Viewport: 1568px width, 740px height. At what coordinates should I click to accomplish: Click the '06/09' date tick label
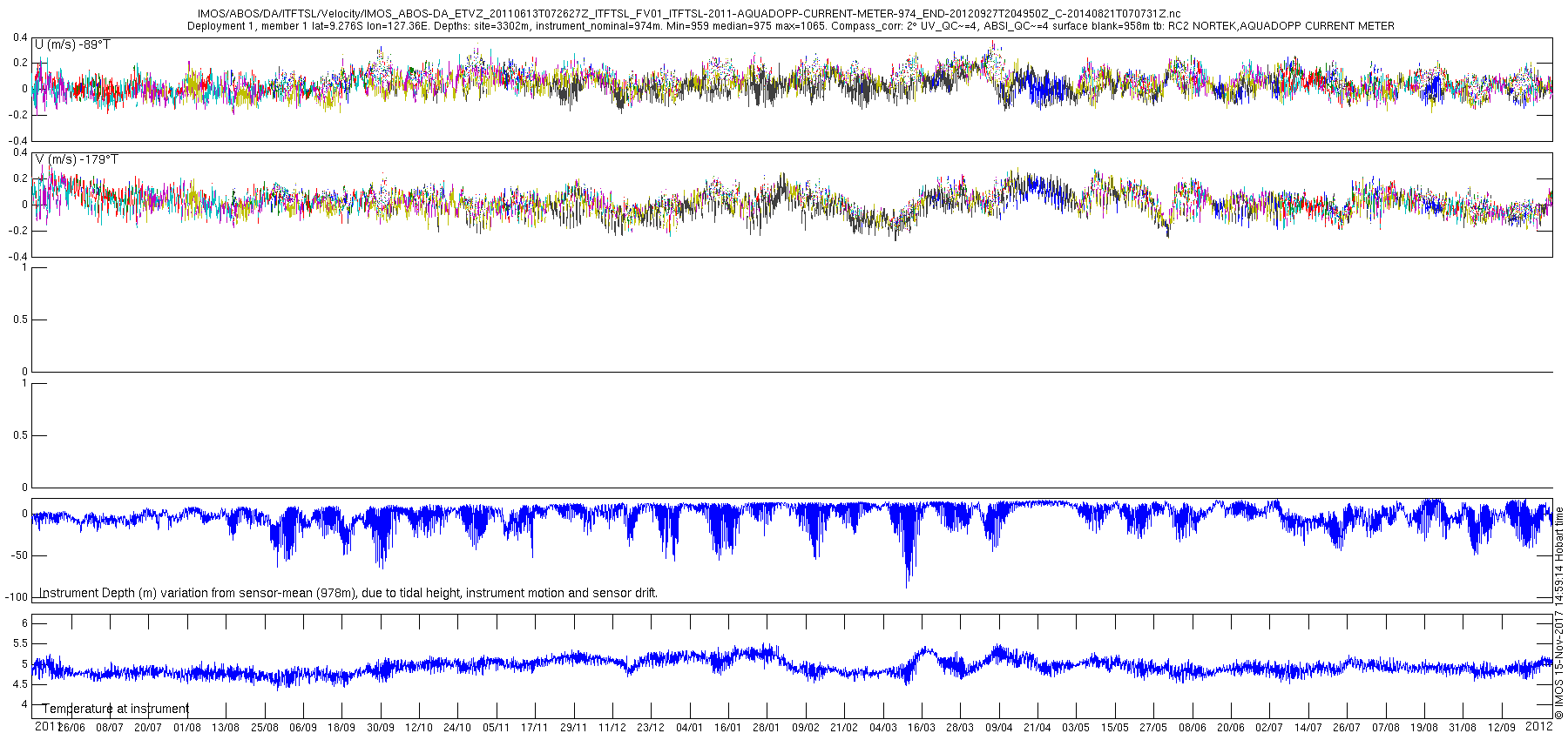(303, 728)
